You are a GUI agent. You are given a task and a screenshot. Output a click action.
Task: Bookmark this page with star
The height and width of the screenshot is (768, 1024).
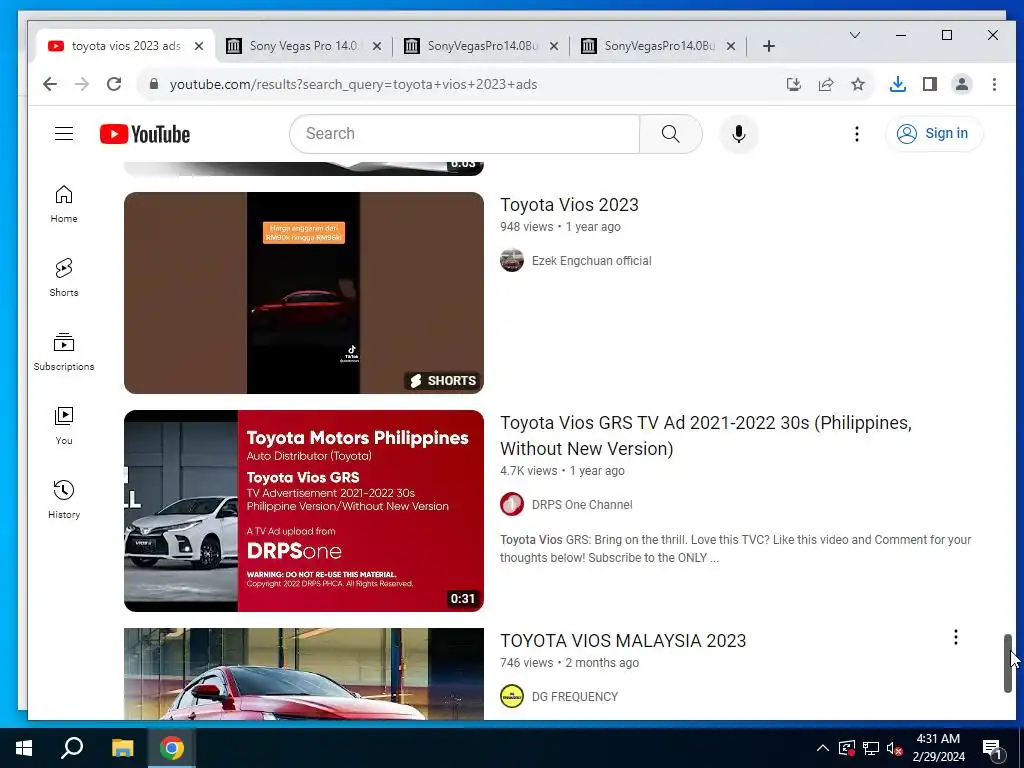pyautogui.click(x=857, y=84)
